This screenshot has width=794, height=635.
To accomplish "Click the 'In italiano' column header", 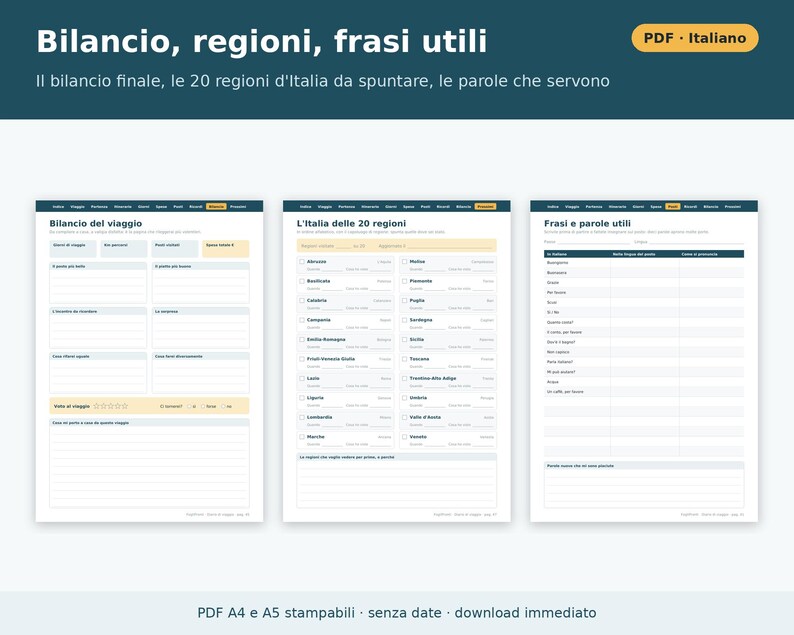I will pyautogui.click(x=557, y=254).
